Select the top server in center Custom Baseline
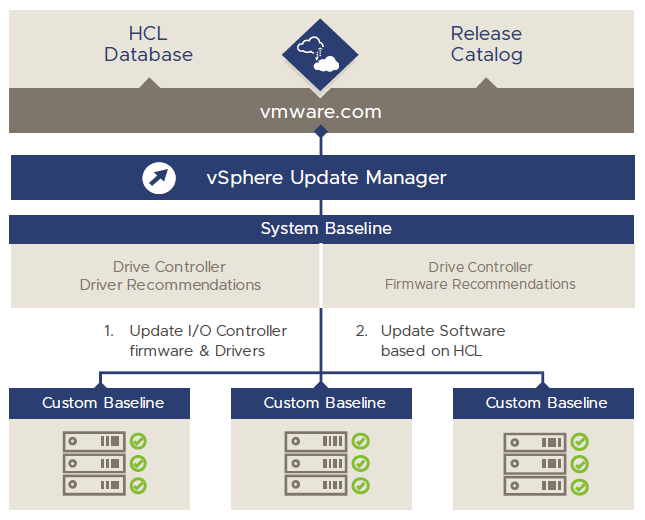 click(x=316, y=441)
